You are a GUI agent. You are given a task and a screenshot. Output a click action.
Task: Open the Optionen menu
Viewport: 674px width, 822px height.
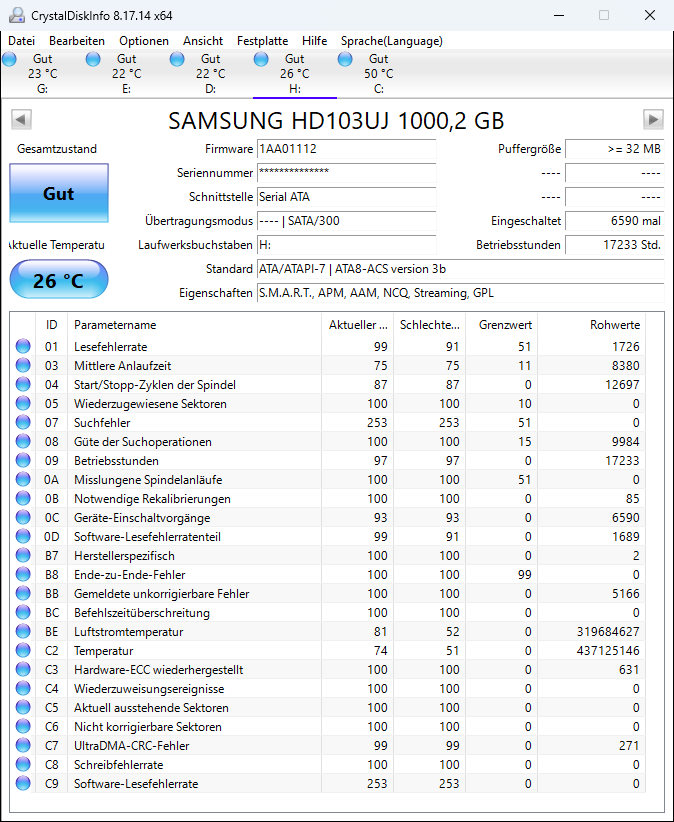pyautogui.click(x=144, y=41)
